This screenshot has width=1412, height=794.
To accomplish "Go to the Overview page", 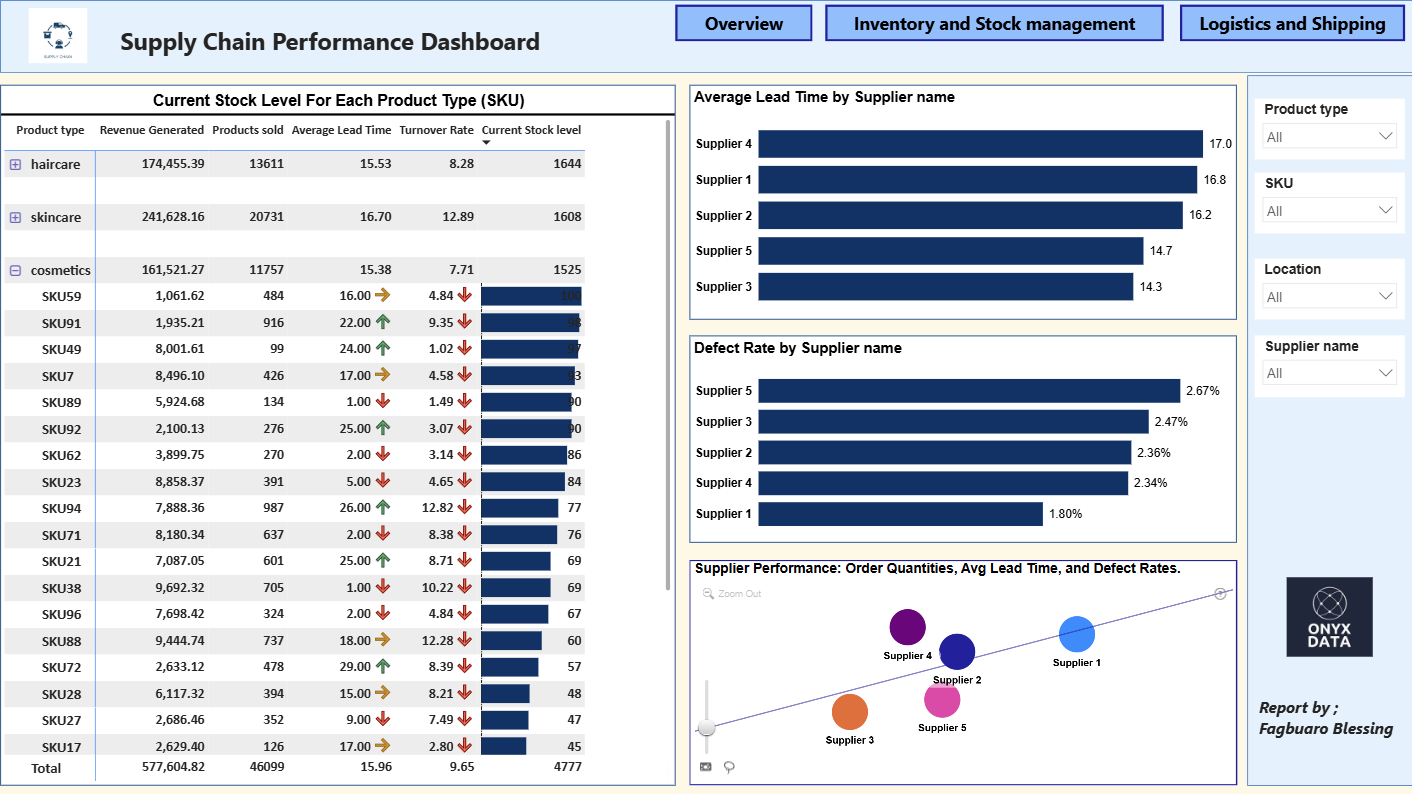I will point(744,23).
